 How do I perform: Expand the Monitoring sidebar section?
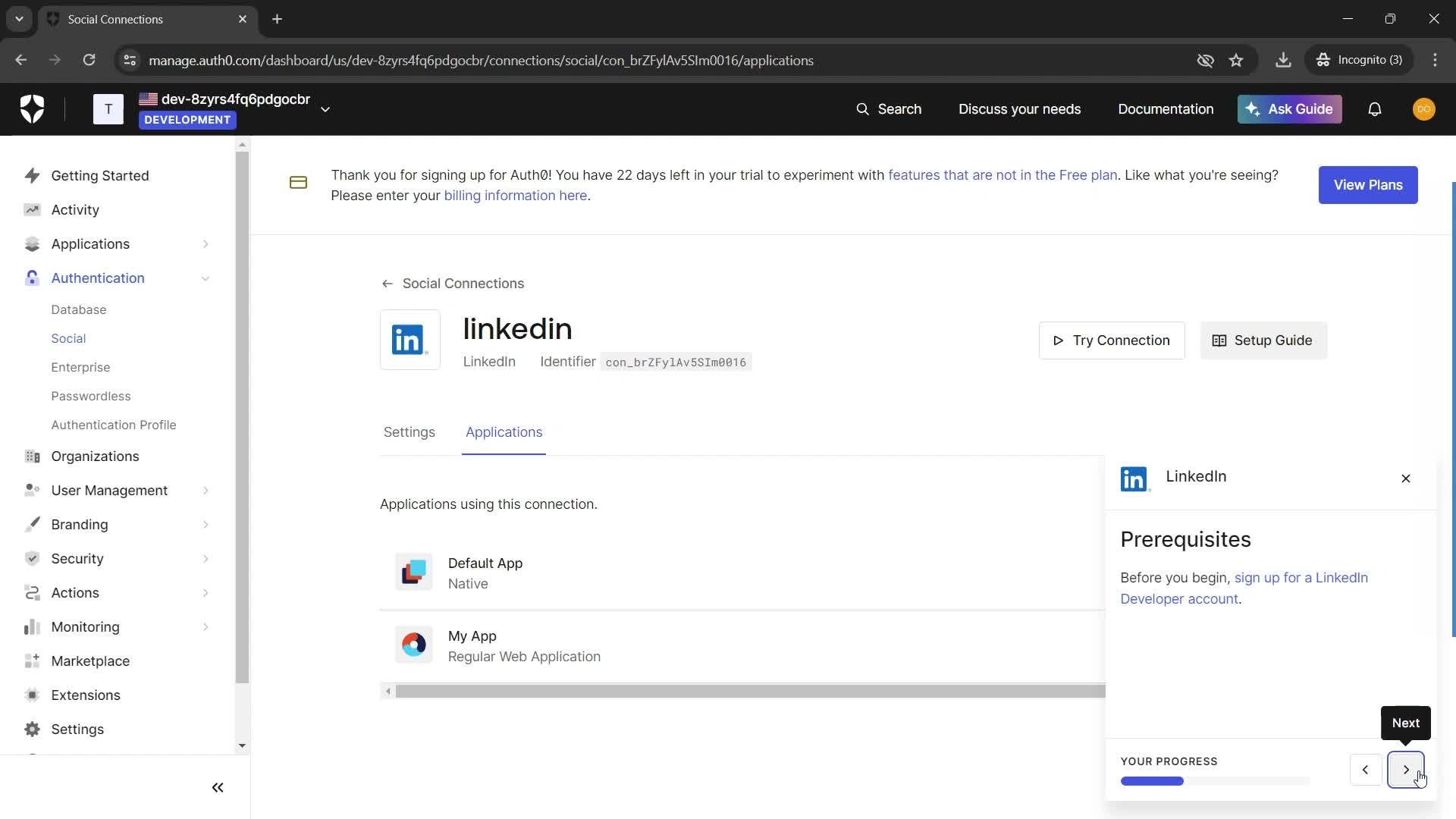tap(205, 627)
